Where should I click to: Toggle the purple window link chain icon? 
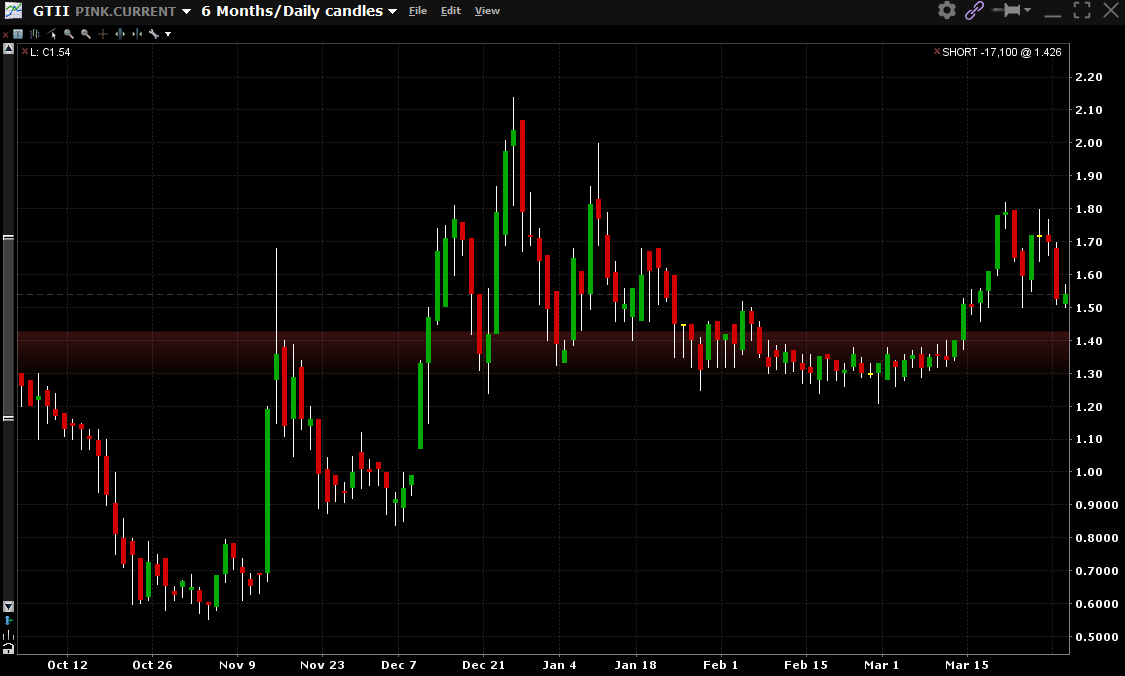974,10
